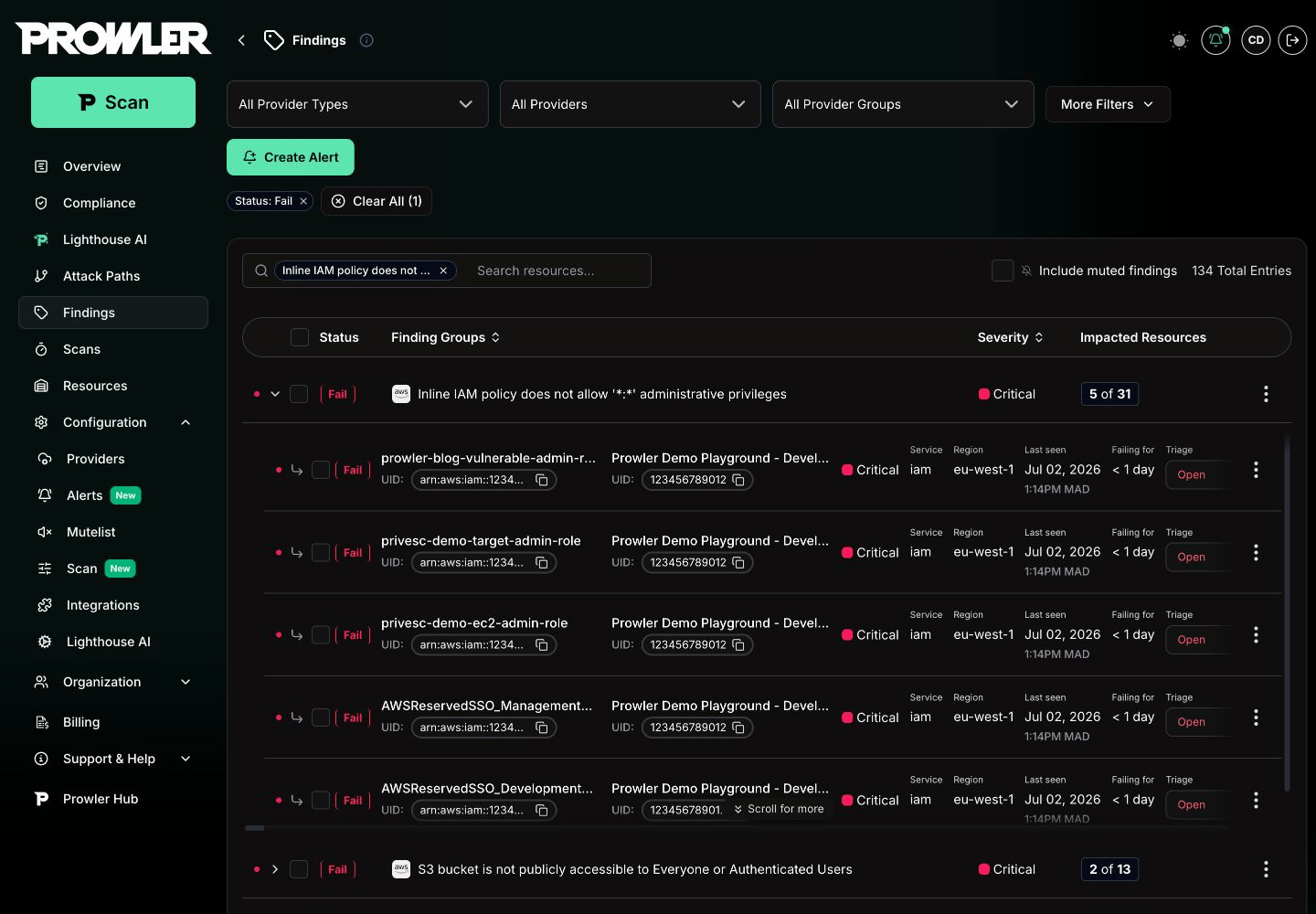Screen dimensions: 1316x914
Task: Open actions menu for privesc-demo-ec2-admin-role
Action: 1256,634
